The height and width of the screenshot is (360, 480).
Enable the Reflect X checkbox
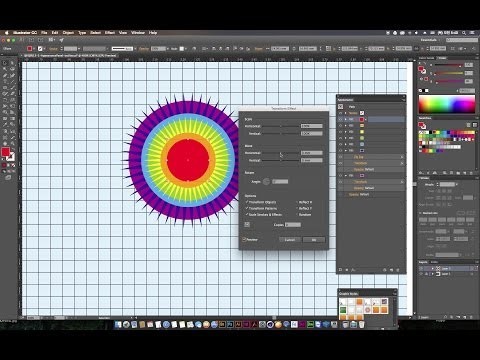tap(297, 202)
